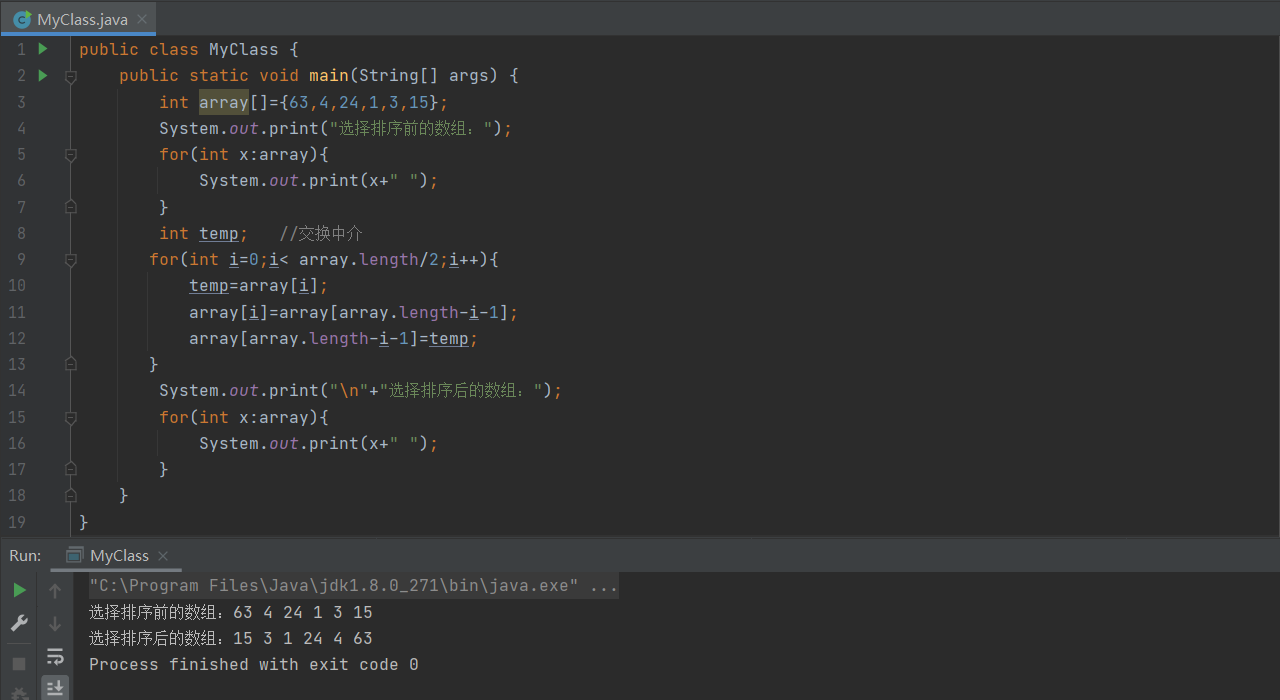Click the run gutter arrow beside the MyClass class declaration on line 1
This screenshot has width=1280, height=700.
click(43, 49)
